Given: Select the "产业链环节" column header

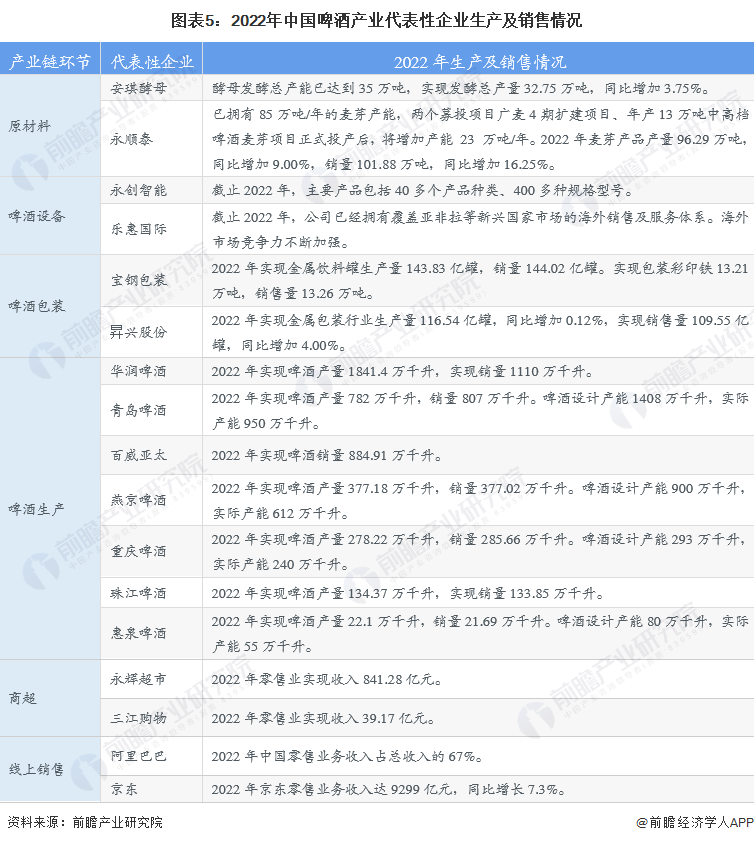Looking at the screenshot, I should click(x=50, y=61).
